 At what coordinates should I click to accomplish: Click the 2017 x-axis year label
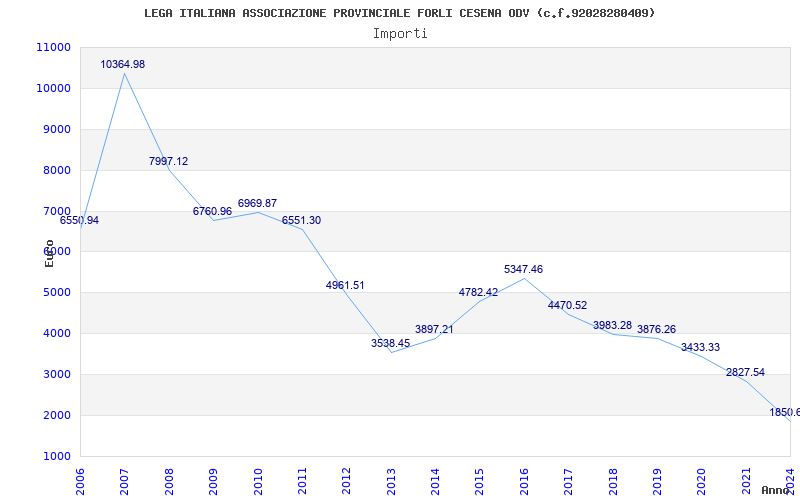tap(568, 481)
